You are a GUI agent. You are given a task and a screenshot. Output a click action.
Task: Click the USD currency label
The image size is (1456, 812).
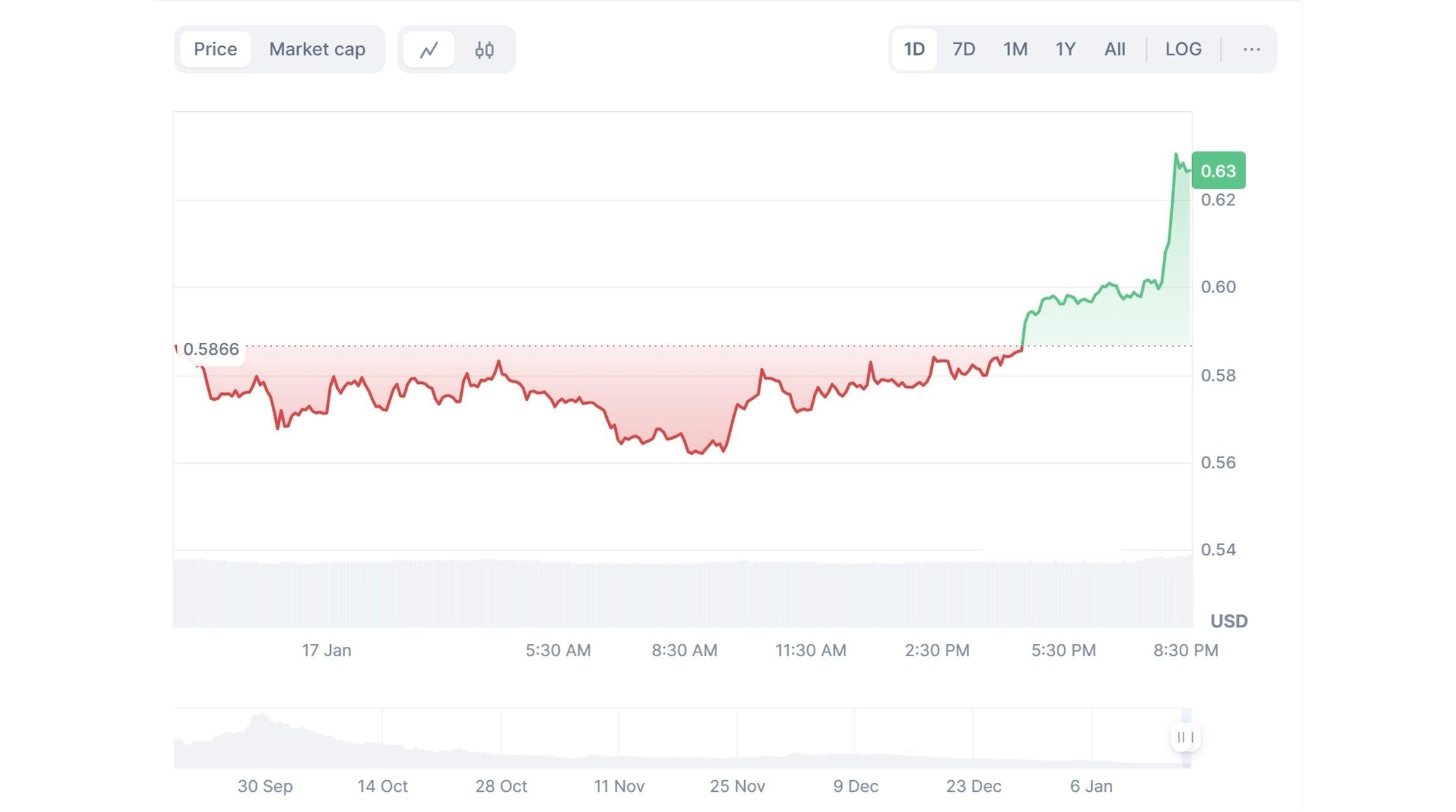pyautogui.click(x=1228, y=622)
